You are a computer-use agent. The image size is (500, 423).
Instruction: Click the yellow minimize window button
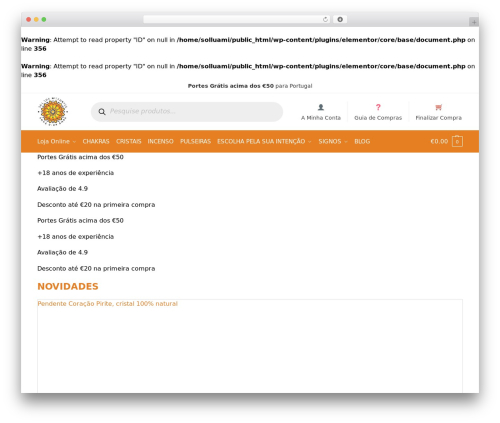pos(36,19)
